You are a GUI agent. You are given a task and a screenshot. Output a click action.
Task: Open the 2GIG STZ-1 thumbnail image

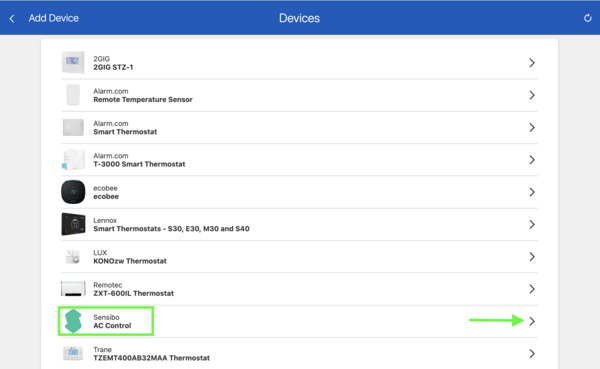pos(73,62)
